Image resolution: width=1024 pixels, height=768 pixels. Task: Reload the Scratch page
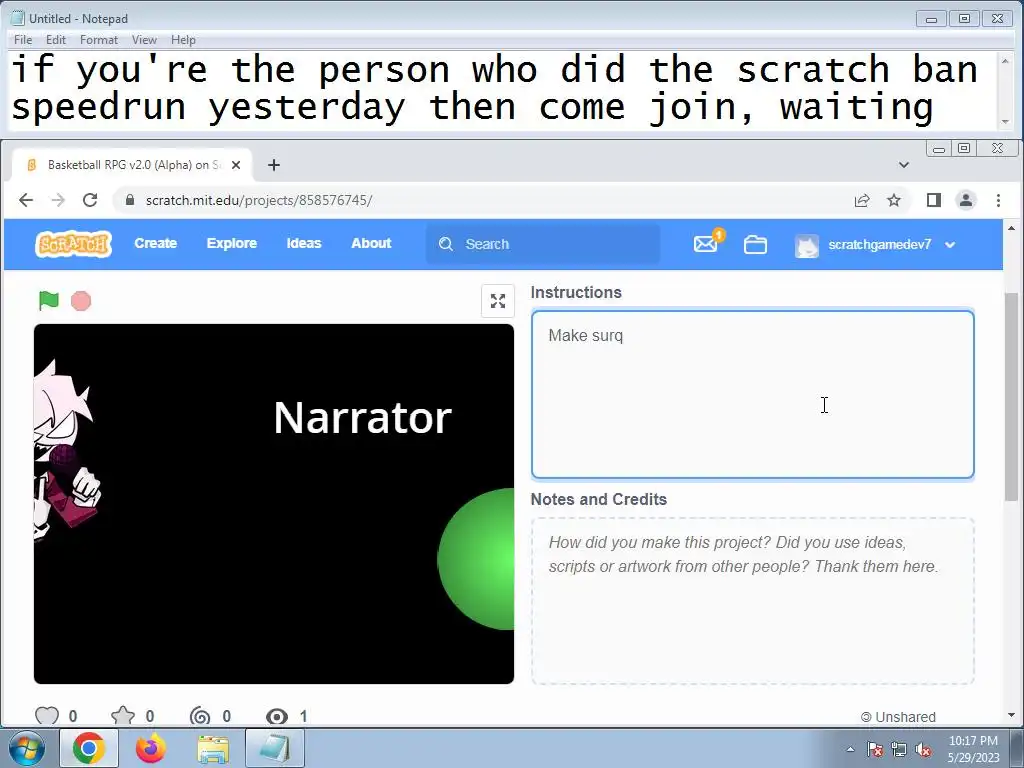[90, 200]
